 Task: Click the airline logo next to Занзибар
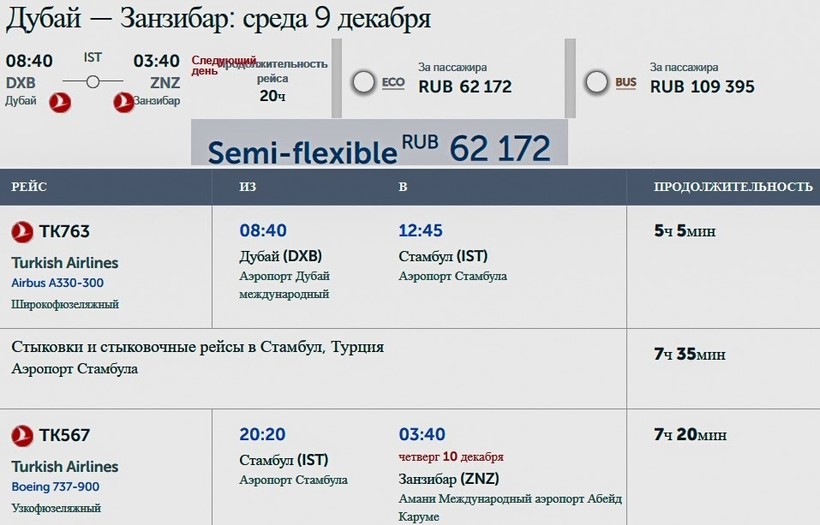click(x=124, y=101)
